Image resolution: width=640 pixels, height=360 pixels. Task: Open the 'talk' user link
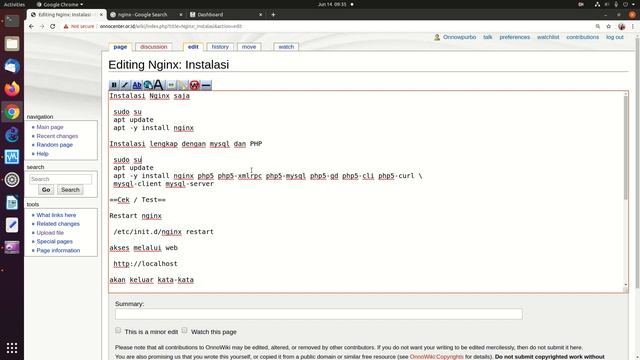point(487,37)
